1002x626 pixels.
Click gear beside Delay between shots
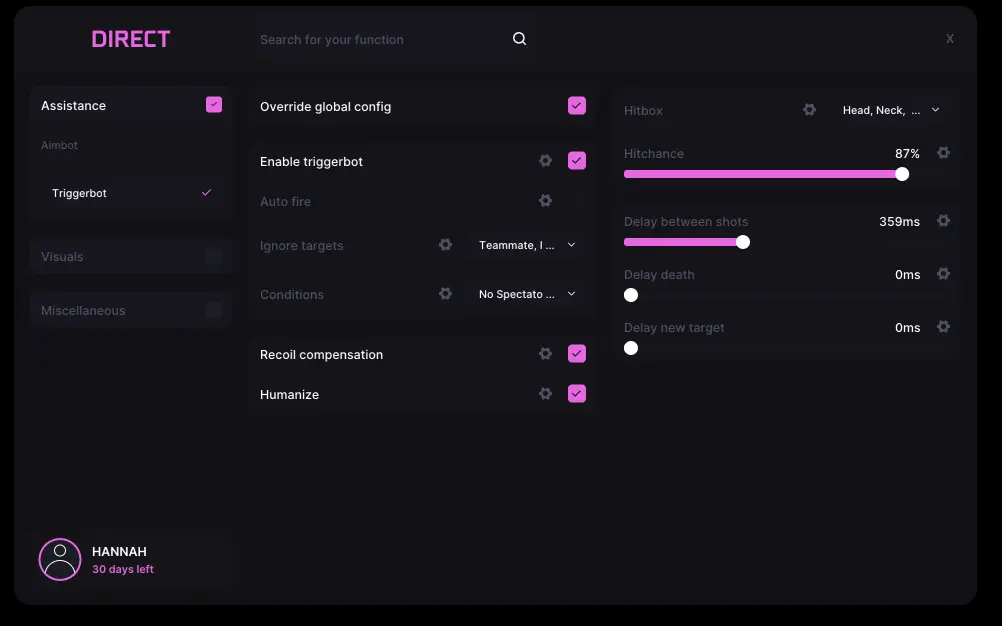click(943, 221)
